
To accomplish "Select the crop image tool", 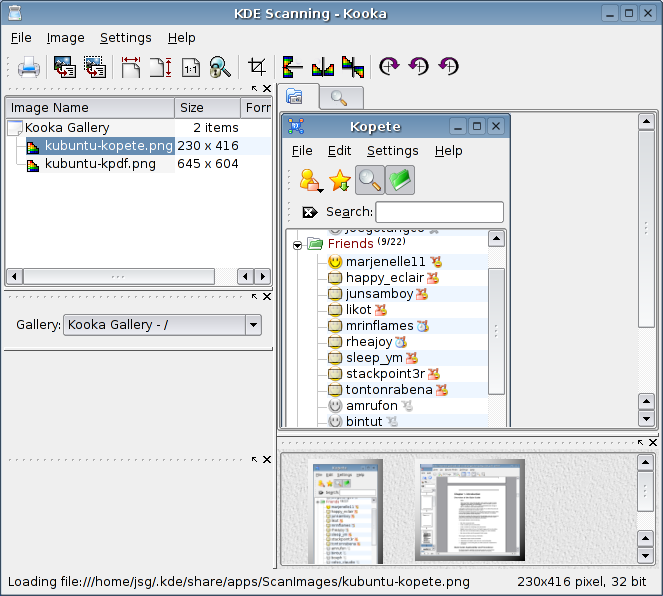I will [x=257, y=67].
